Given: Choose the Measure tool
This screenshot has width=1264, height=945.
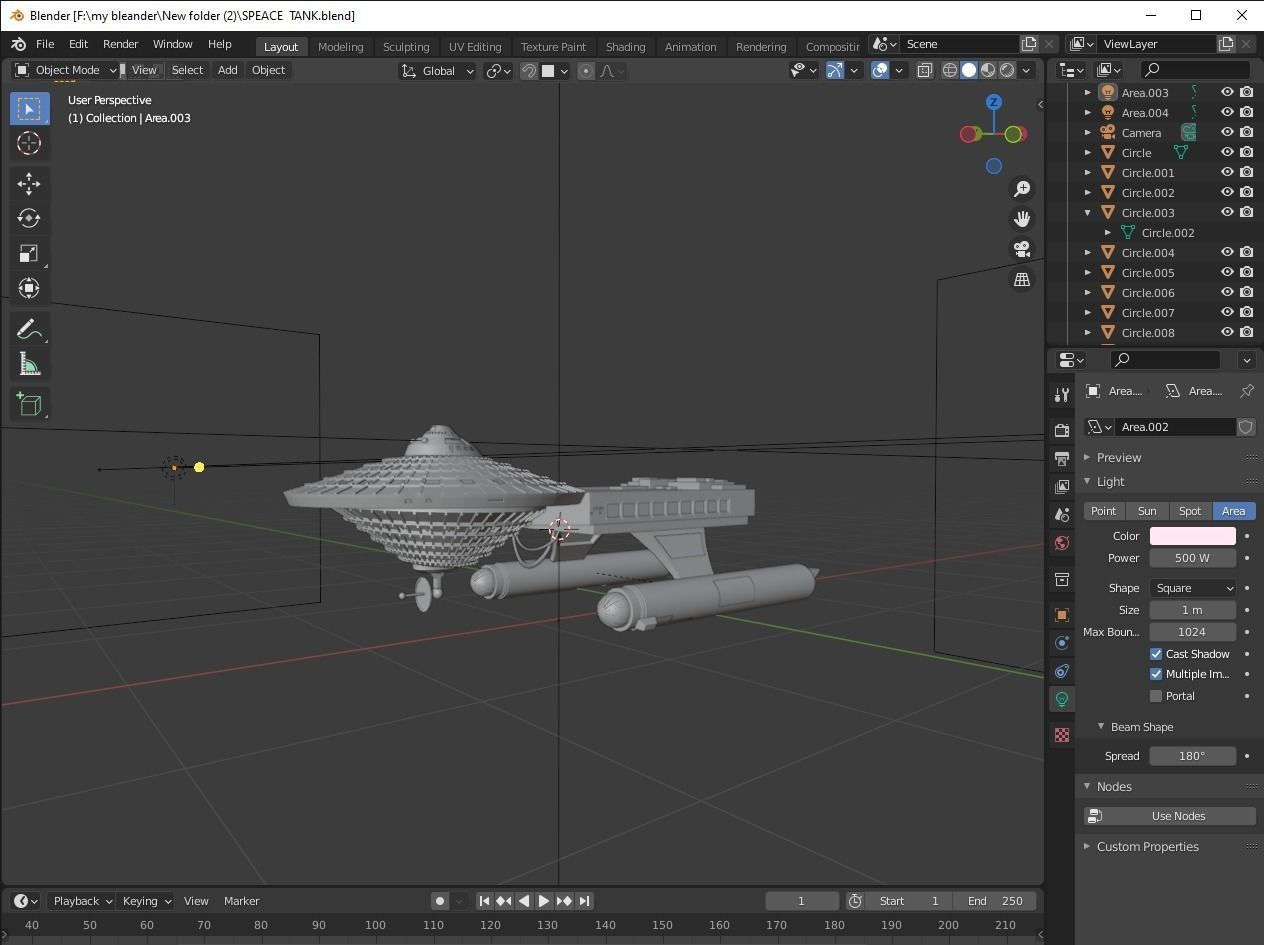Looking at the screenshot, I should pos(29,365).
